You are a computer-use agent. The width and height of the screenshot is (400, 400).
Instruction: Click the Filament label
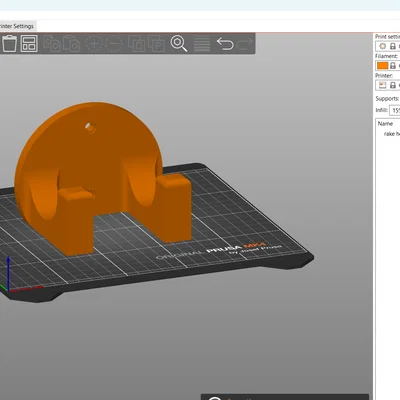pos(386,56)
